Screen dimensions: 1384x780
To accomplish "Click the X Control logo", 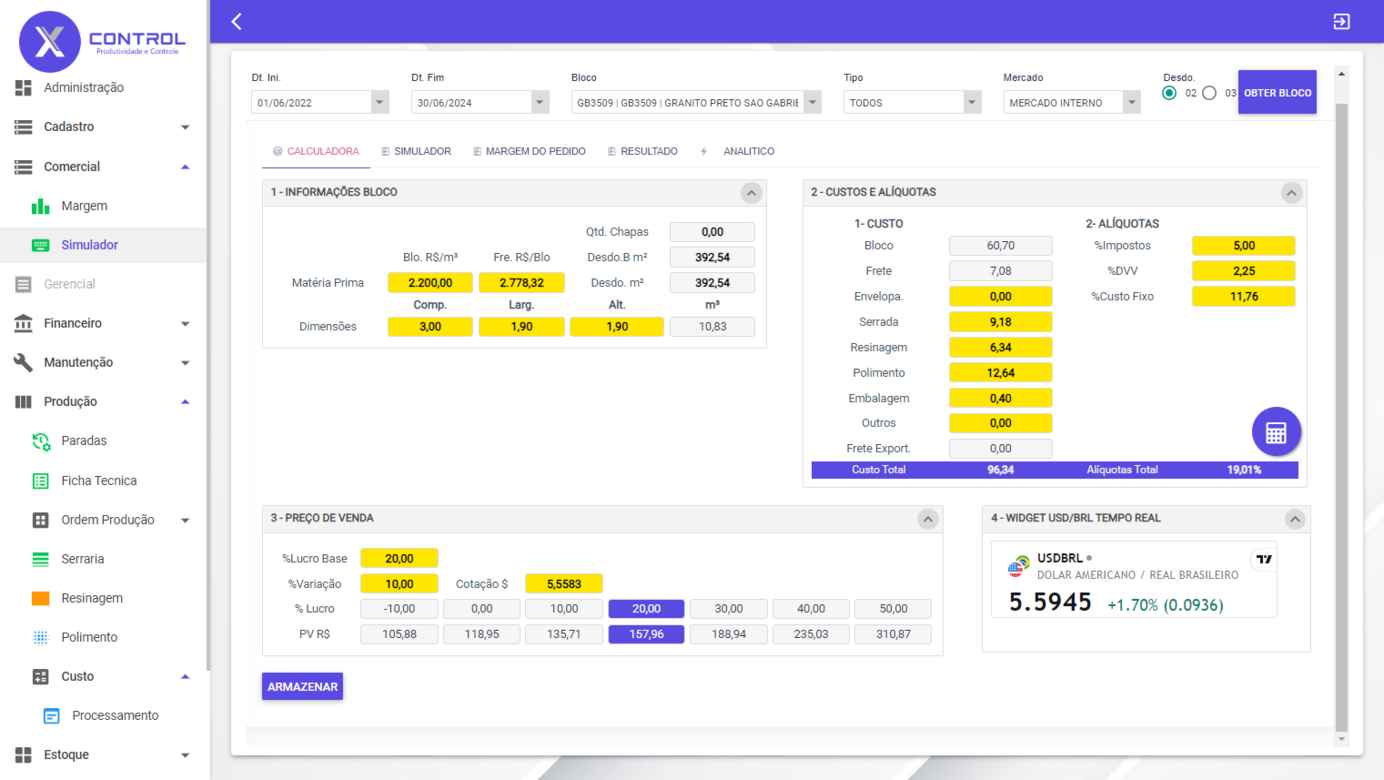I will click(x=102, y=41).
